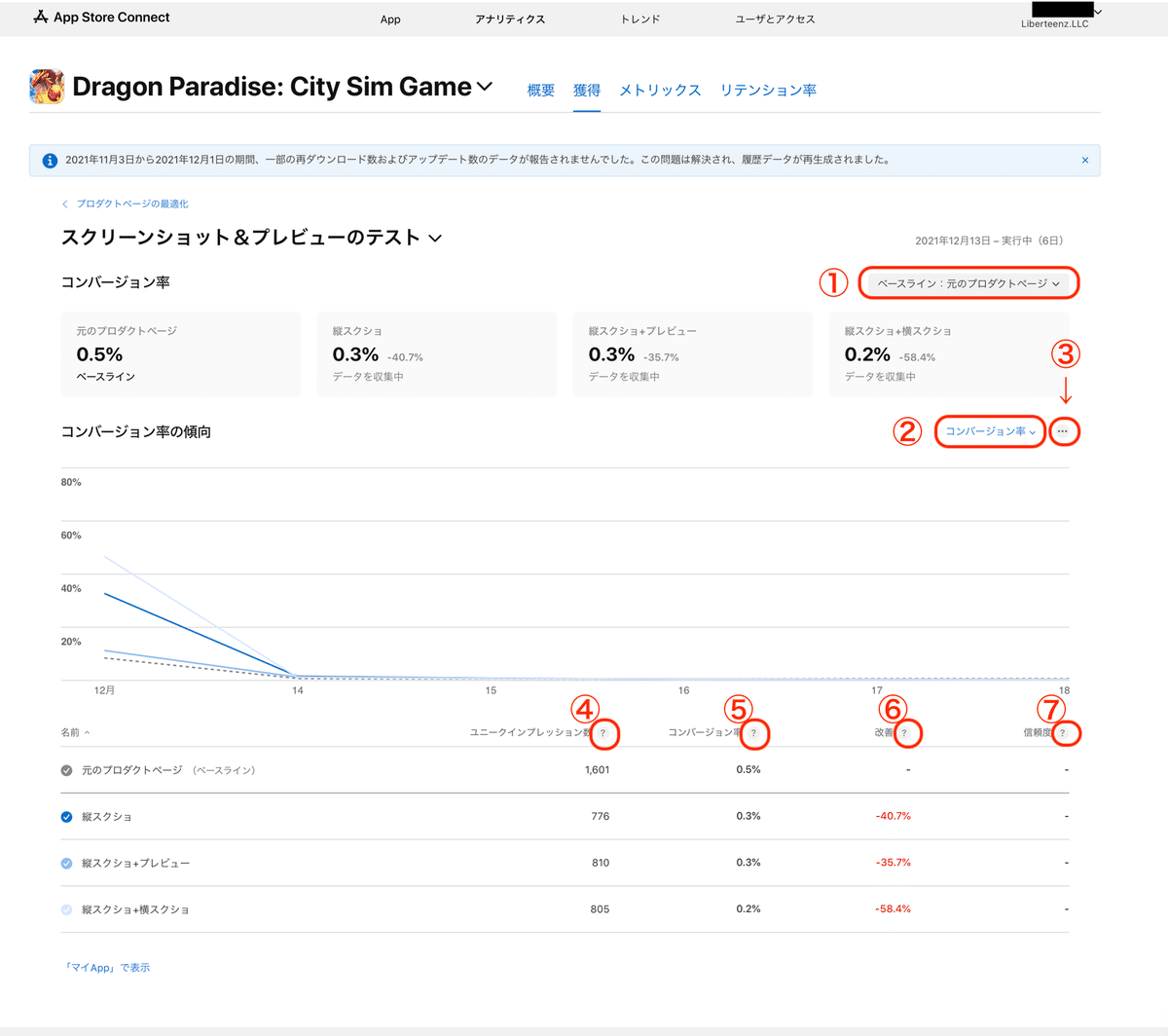Toggle the 元のプロダクトページ row checkbox
The image size is (1168, 1036).
point(66,770)
